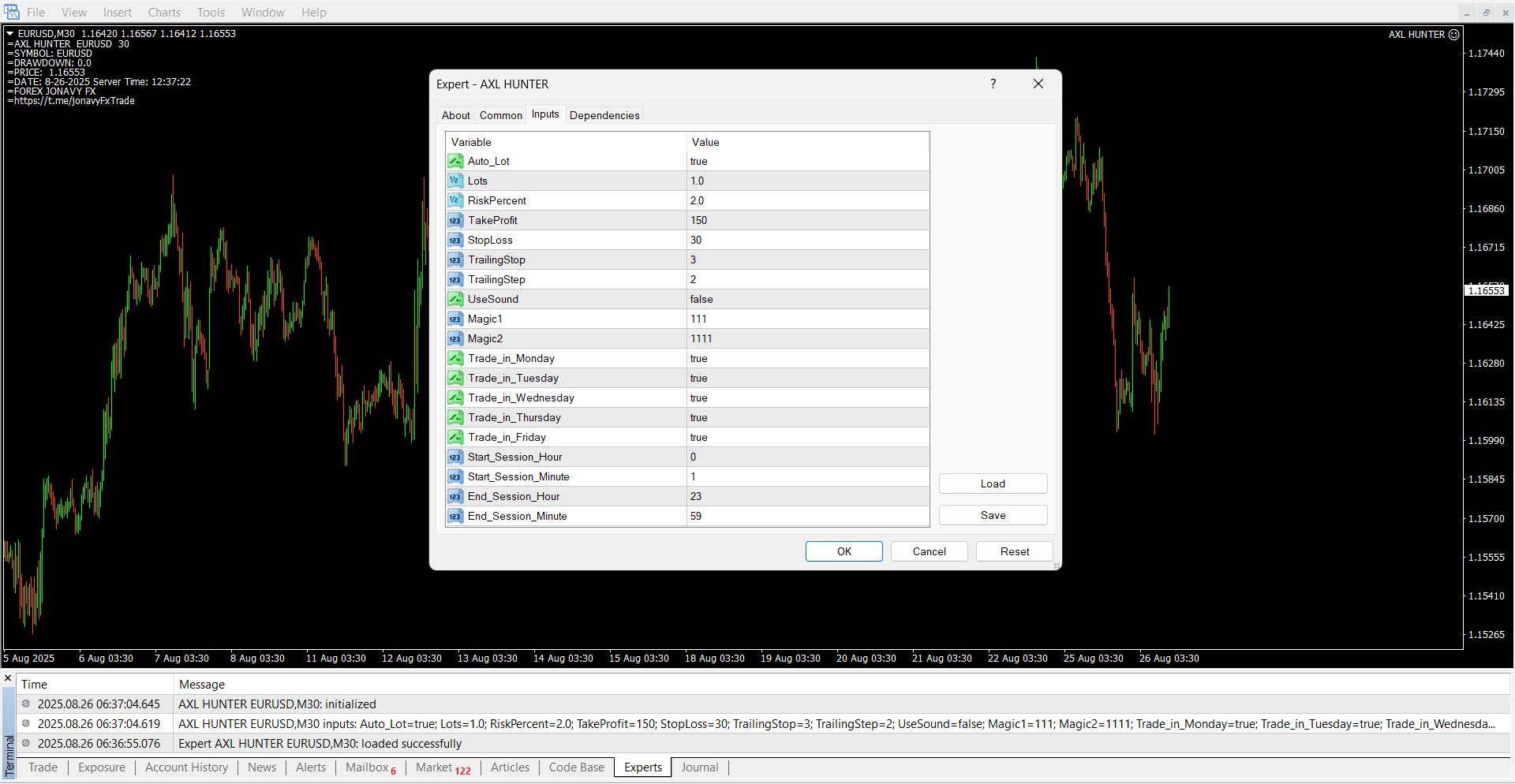Click the Auto_Lot boolean variable icon
Image resolution: width=1515 pixels, height=784 pixels.
455,162
